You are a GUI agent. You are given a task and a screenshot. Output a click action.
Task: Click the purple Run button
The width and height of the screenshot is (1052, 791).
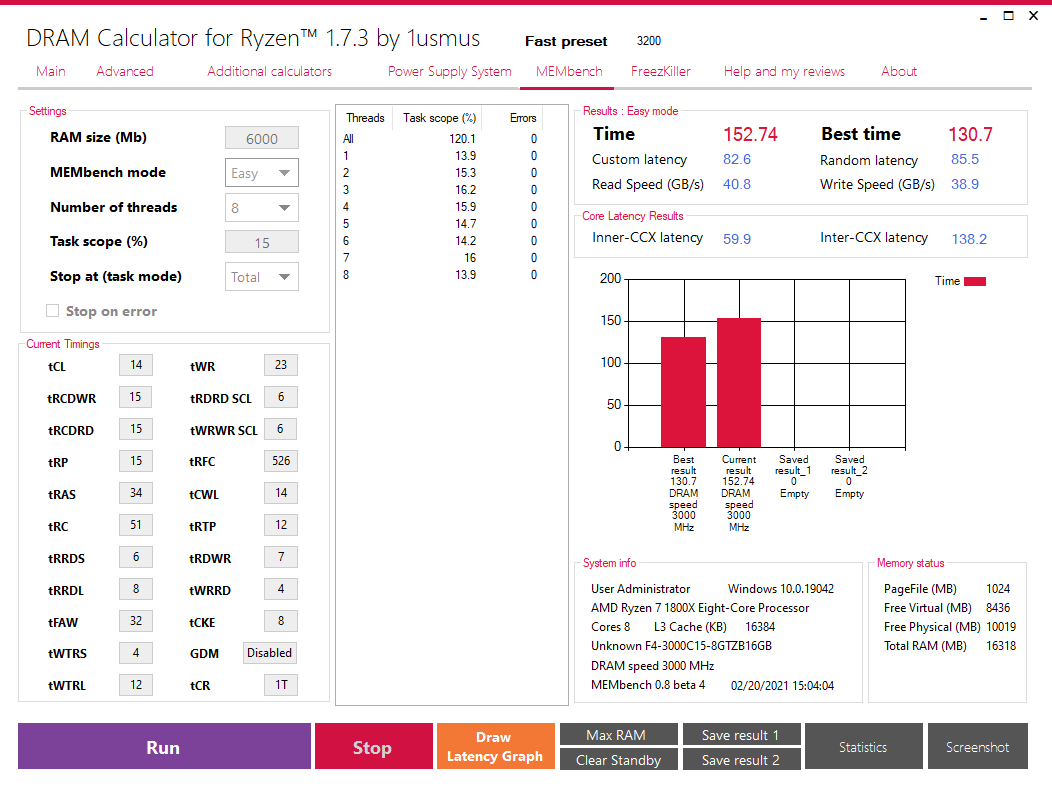164,747
